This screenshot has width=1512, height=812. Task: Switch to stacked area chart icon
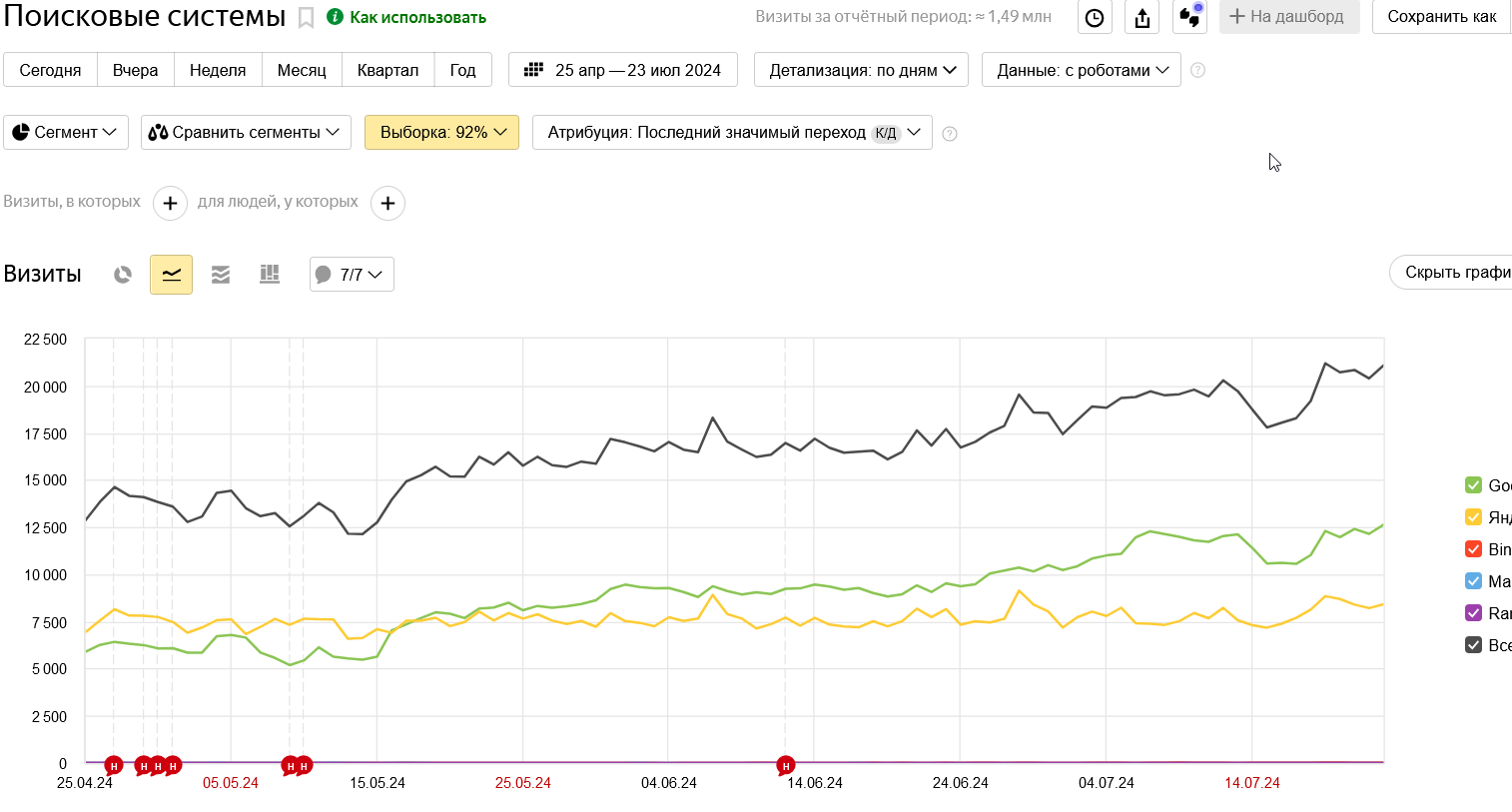[x=221, y=275]
